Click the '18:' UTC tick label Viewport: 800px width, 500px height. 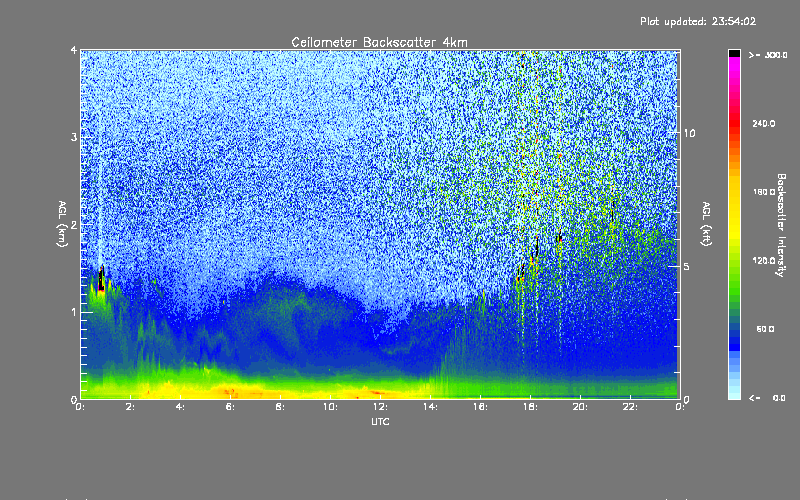click(530, 407)
